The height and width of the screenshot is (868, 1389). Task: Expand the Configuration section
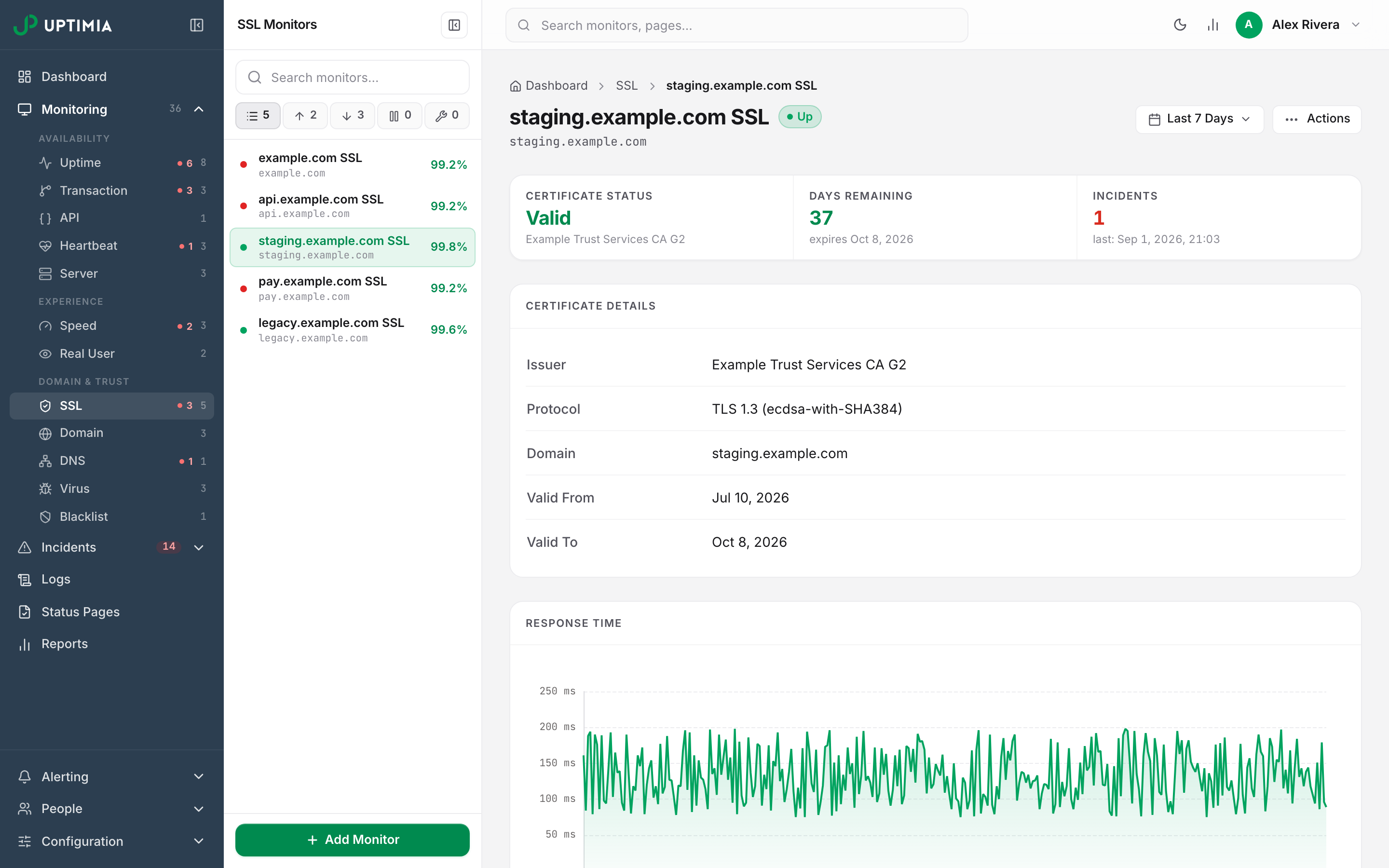(112, 841)
